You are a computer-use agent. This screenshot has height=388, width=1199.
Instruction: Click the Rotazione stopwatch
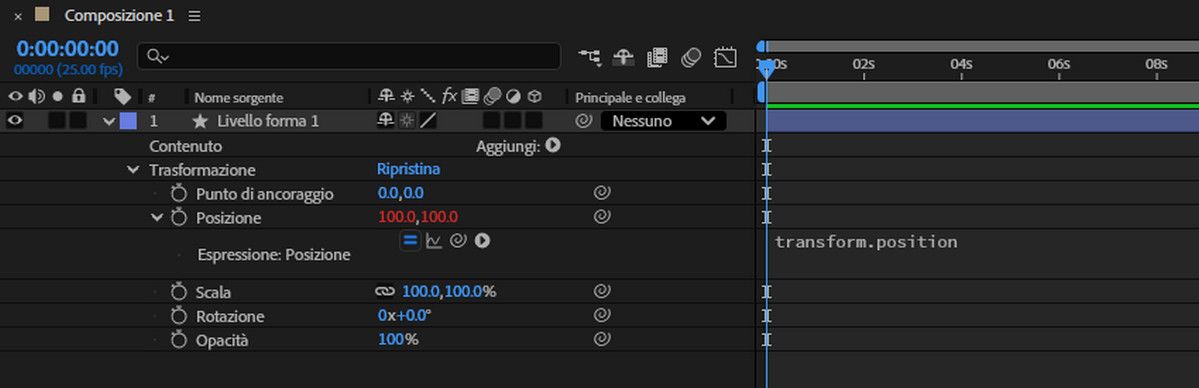(x=179, y=316)
